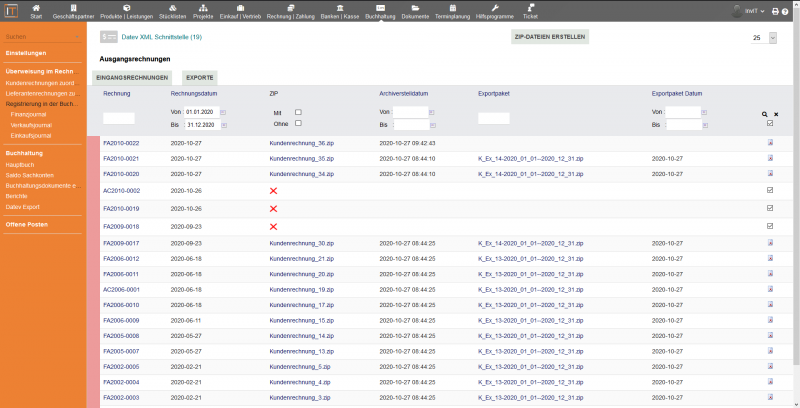Screen dimensions: 800x408
Task: Click the printer icon in top bar
Action: pyautogui.click(x=776, y=11)
